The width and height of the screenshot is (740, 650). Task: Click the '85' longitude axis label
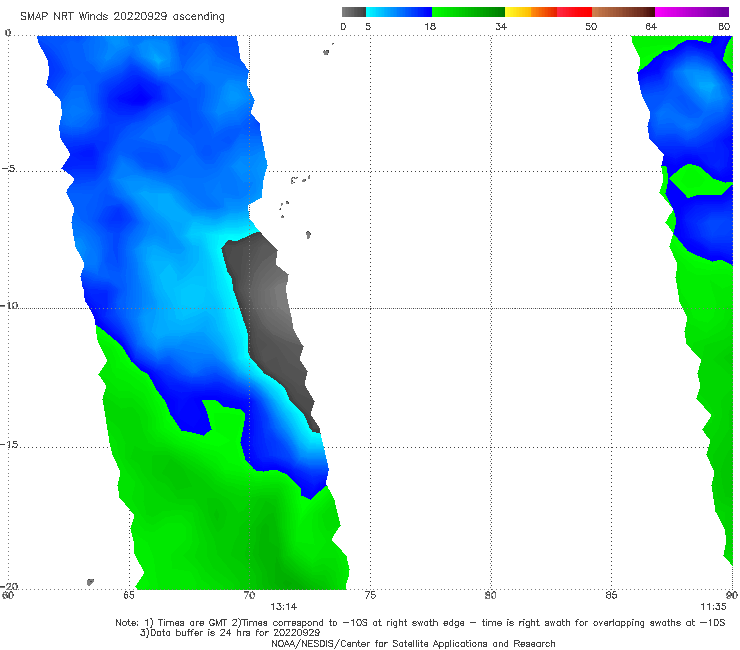click(611, 595)
